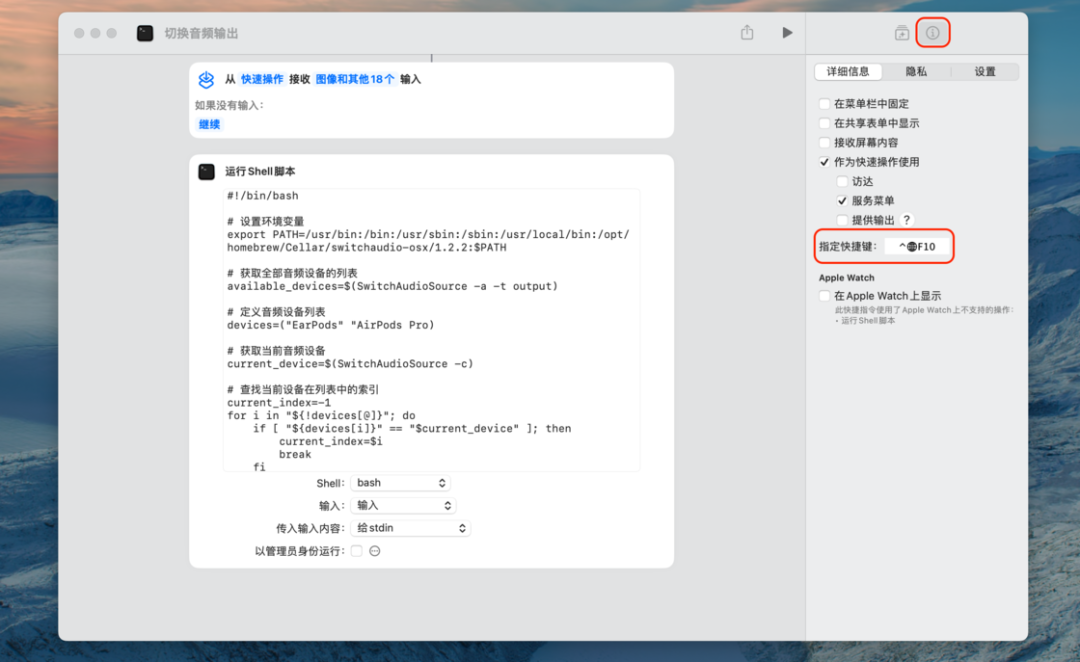Viewport: 1080px width, 662px height.
Task: Click the devices=("EarPods" "AirPods Pro") line
Action: coord(331,325)
